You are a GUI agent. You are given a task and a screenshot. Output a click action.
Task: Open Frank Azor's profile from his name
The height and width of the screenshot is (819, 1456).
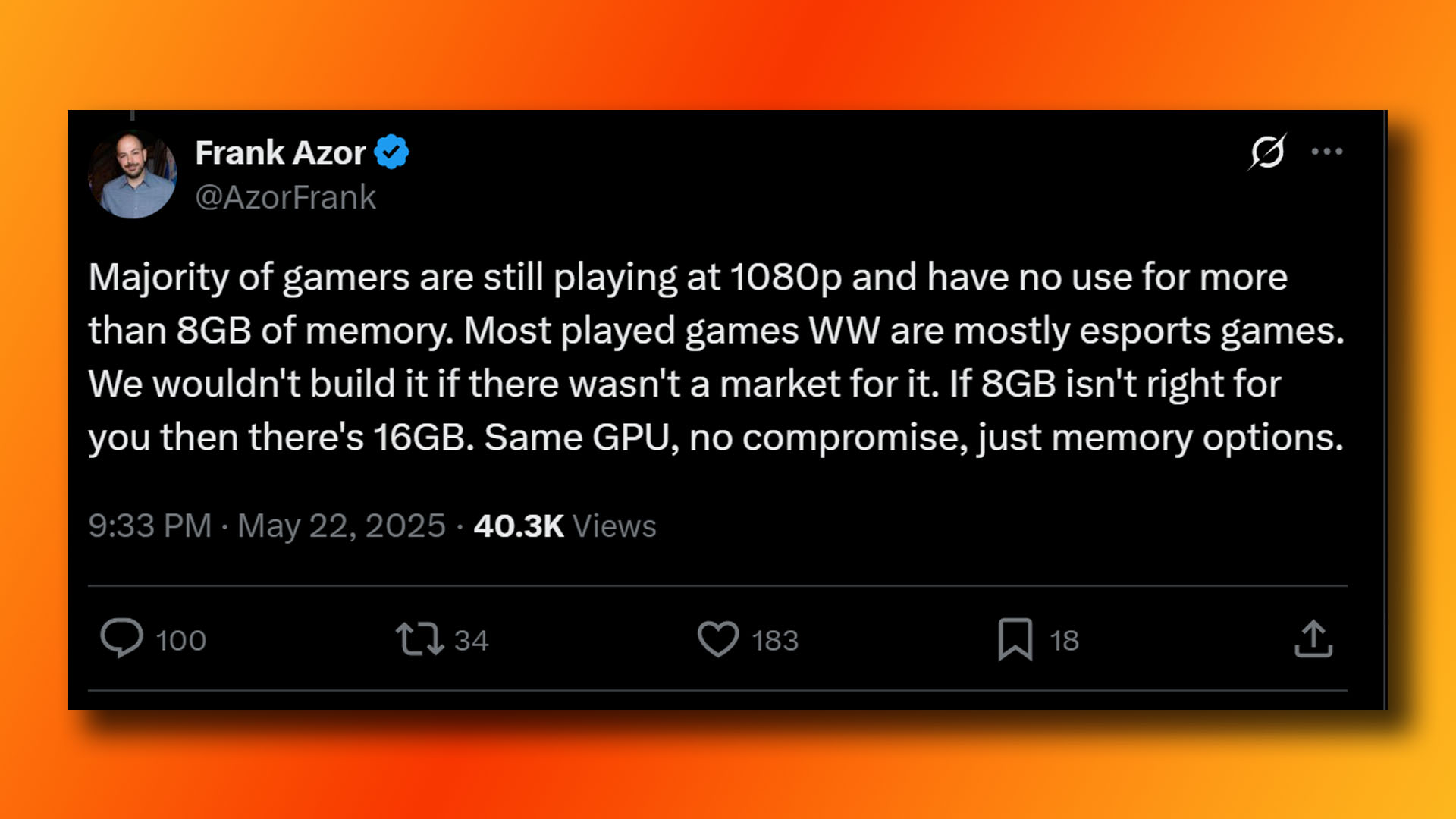(x=281, y=153)
